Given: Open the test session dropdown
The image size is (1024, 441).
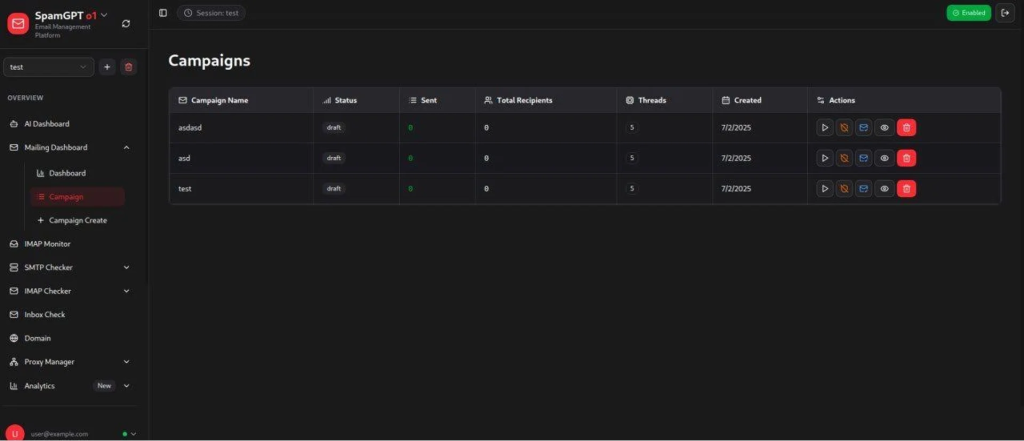Looking at the screenshot, I should [x=48, y=67].
